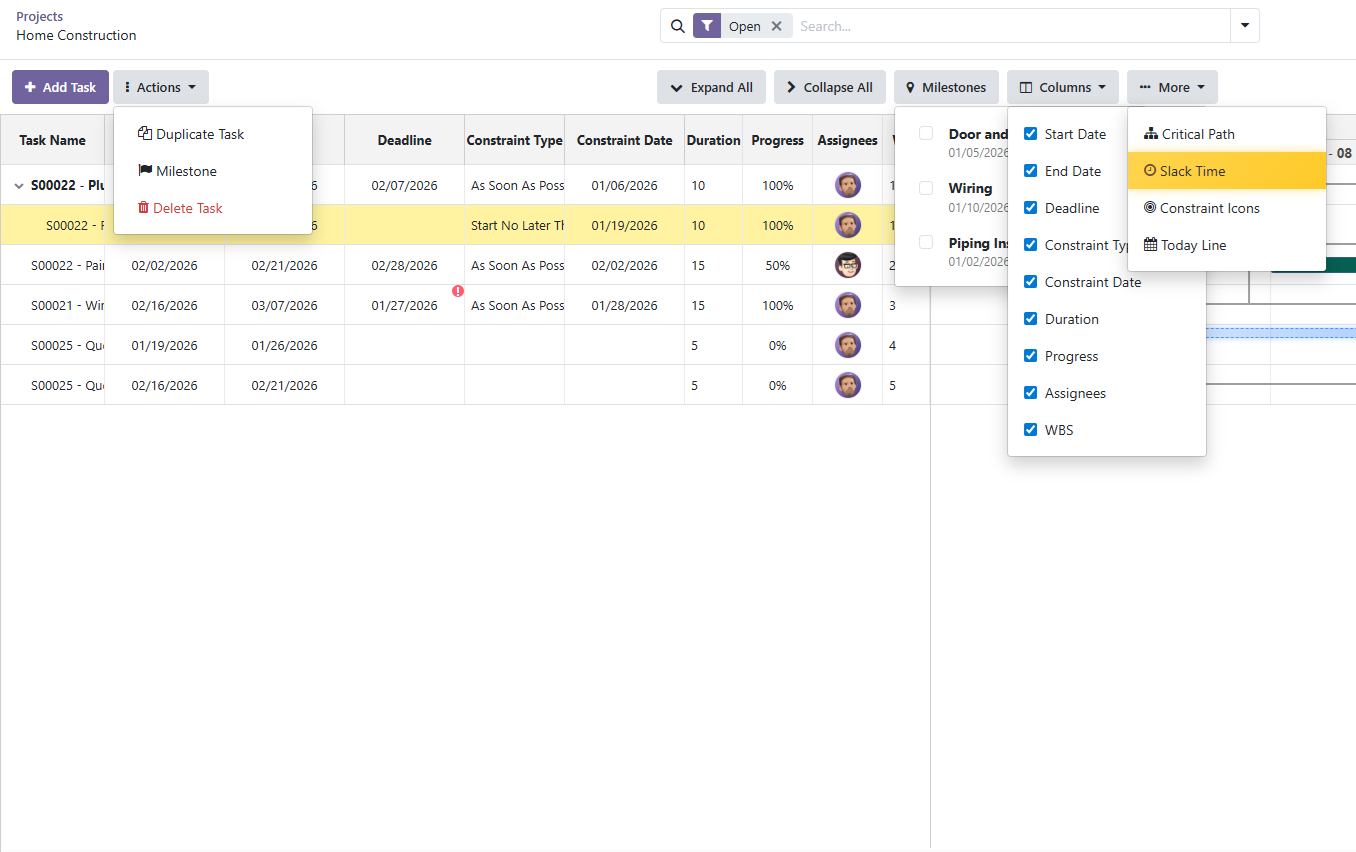The height and width of the screenshot is (852, 1356).
Task: Delete the selected task
Action: (188, 208)
